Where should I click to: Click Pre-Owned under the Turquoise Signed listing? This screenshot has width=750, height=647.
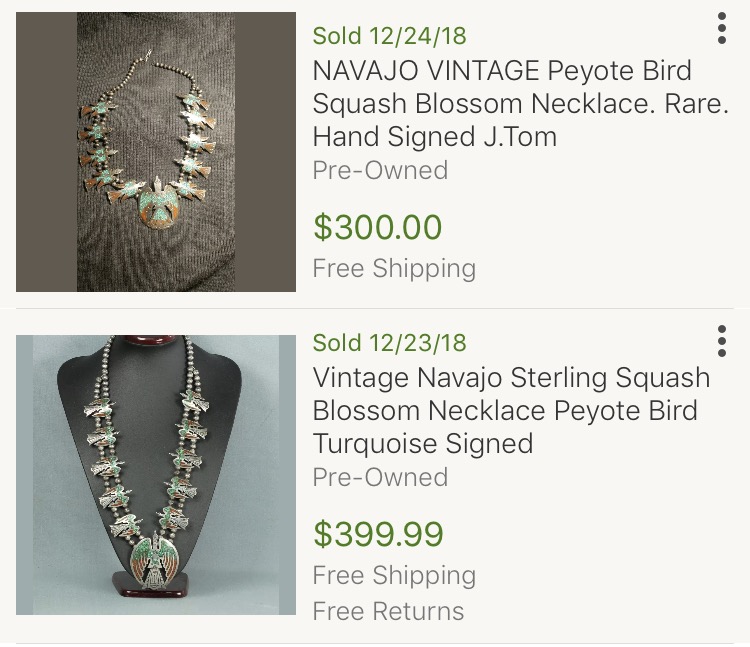pyautogui.click(x=380, y=477)
